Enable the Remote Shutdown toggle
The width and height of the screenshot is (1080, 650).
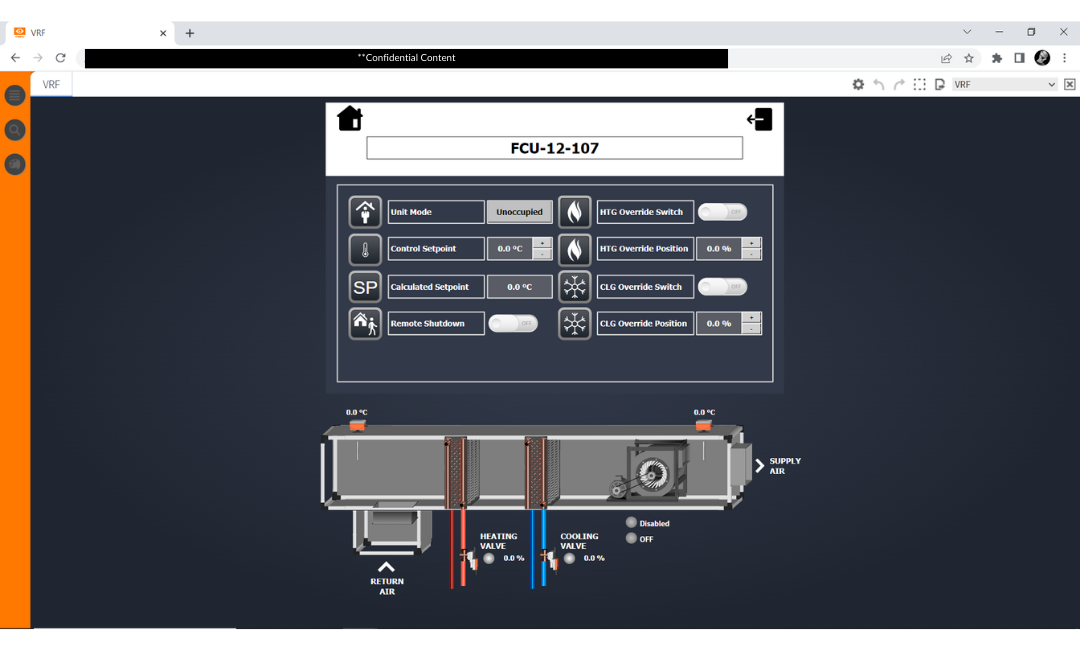pos(513,323)
